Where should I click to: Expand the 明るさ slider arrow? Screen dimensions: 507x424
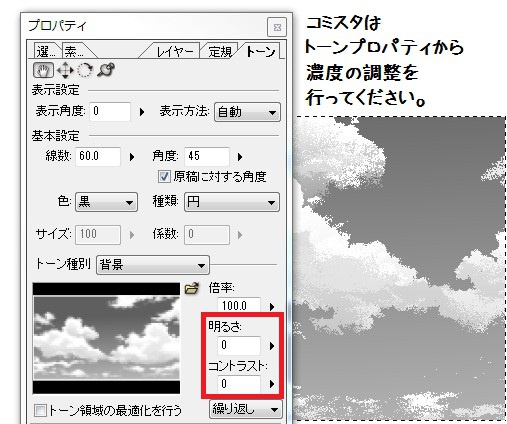(x=272, y=346)
